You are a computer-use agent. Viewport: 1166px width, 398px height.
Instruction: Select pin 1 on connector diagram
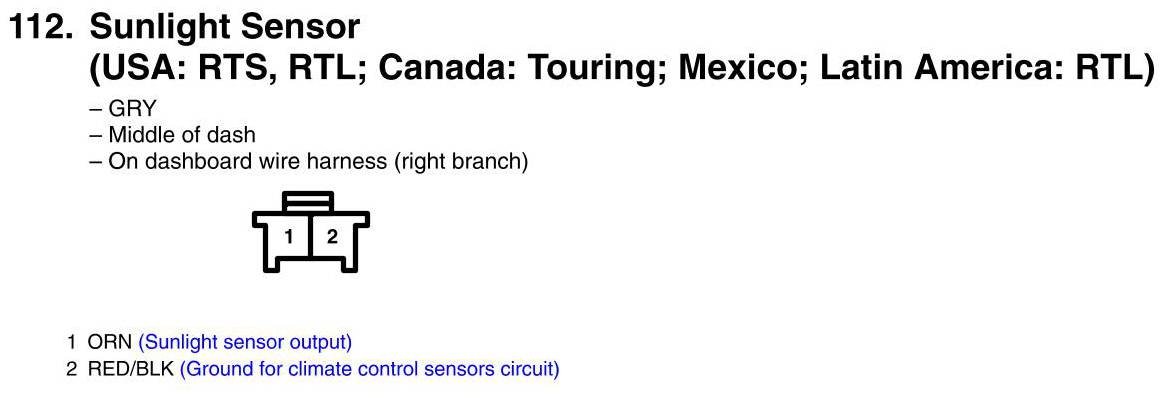click(289, 237)
